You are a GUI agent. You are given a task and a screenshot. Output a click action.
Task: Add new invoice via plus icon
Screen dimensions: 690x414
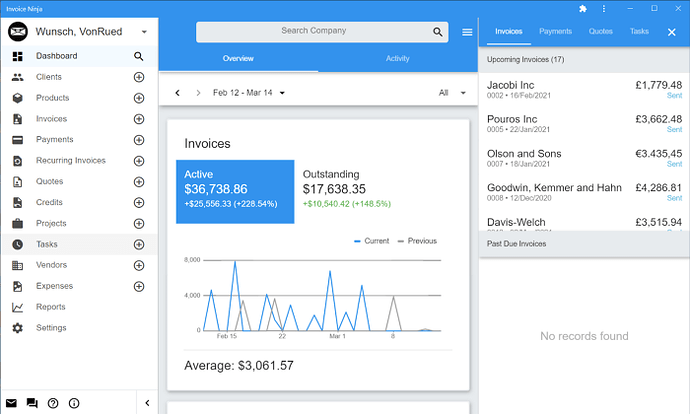coord(139,119)
